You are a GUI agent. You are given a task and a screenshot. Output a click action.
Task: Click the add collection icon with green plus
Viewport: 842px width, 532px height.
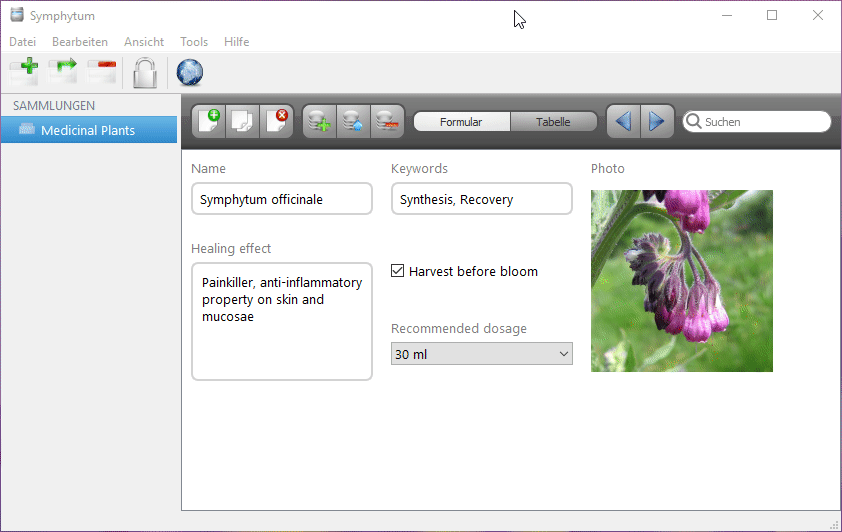(x=24, y=73)
